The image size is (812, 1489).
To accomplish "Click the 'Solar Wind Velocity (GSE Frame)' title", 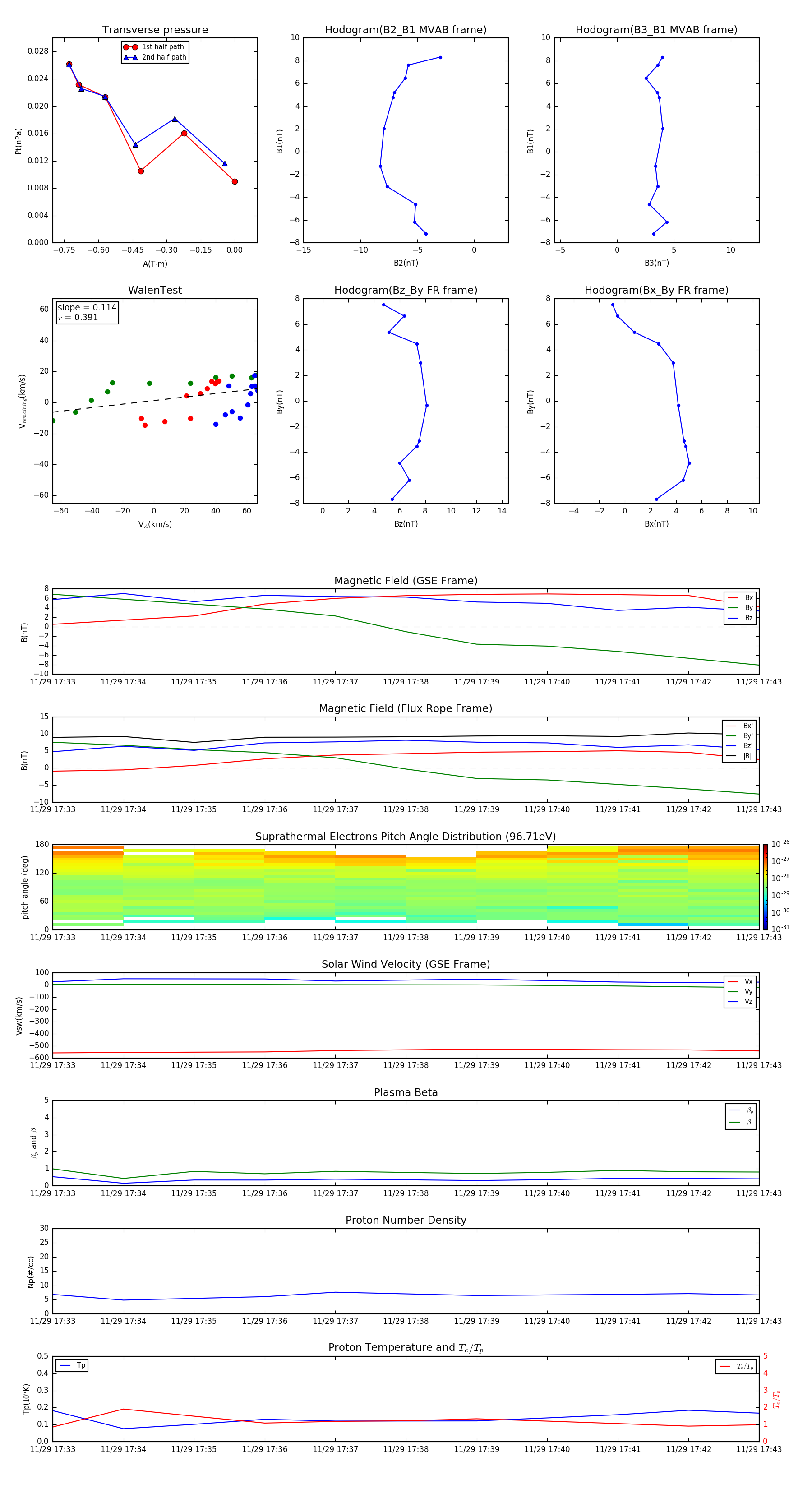I will [406, 964].
